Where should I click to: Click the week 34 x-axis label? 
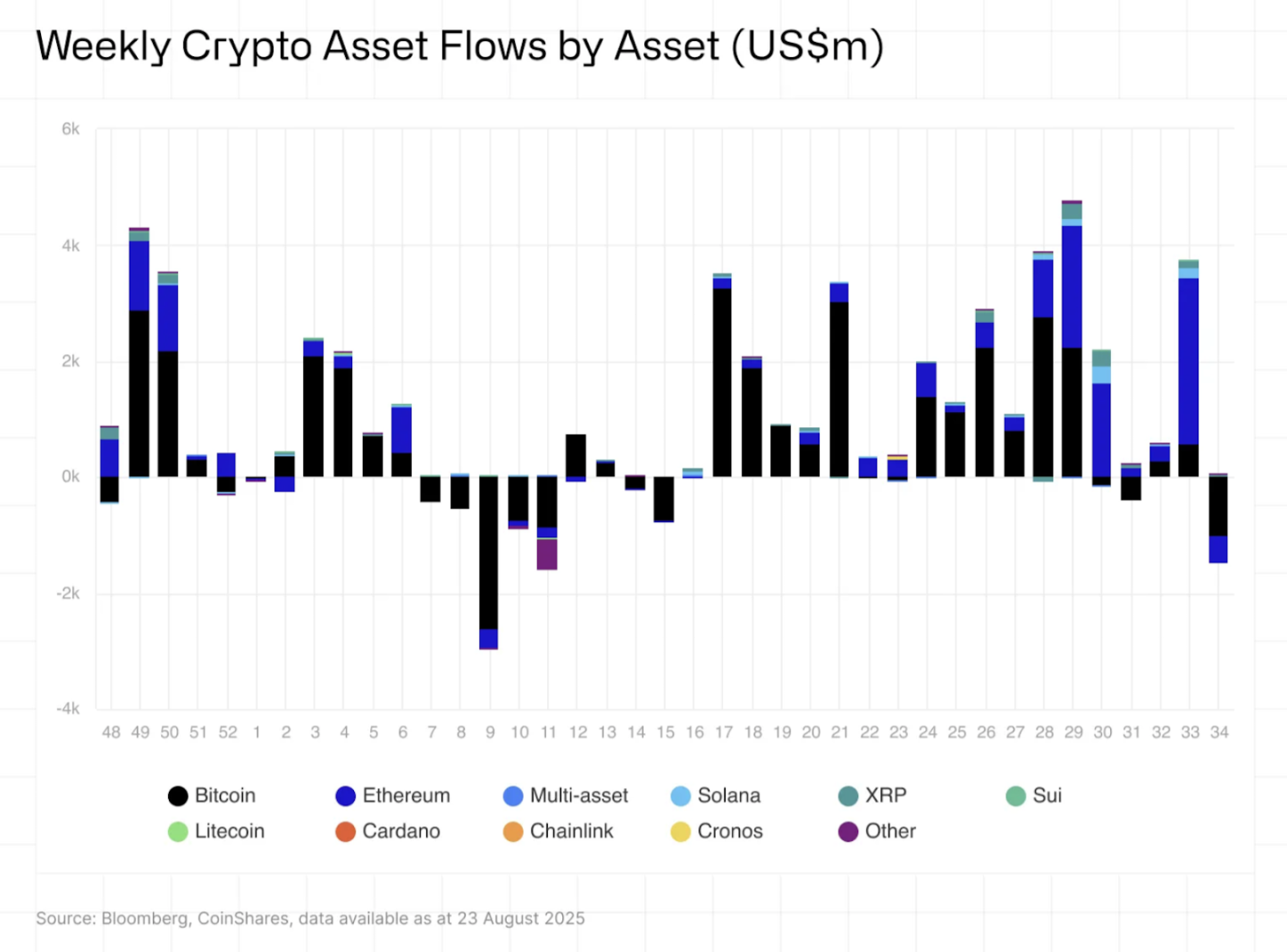[x=1219, y=732]
